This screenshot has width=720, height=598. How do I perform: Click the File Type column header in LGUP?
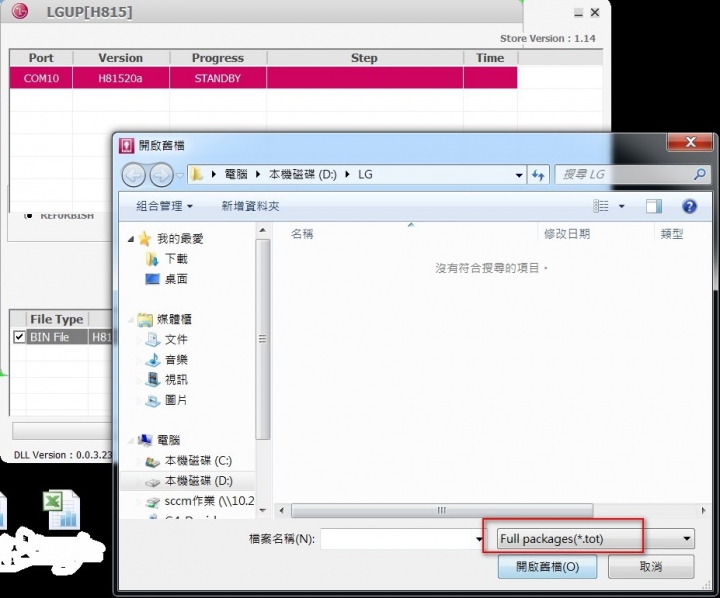tap(56, 319)
